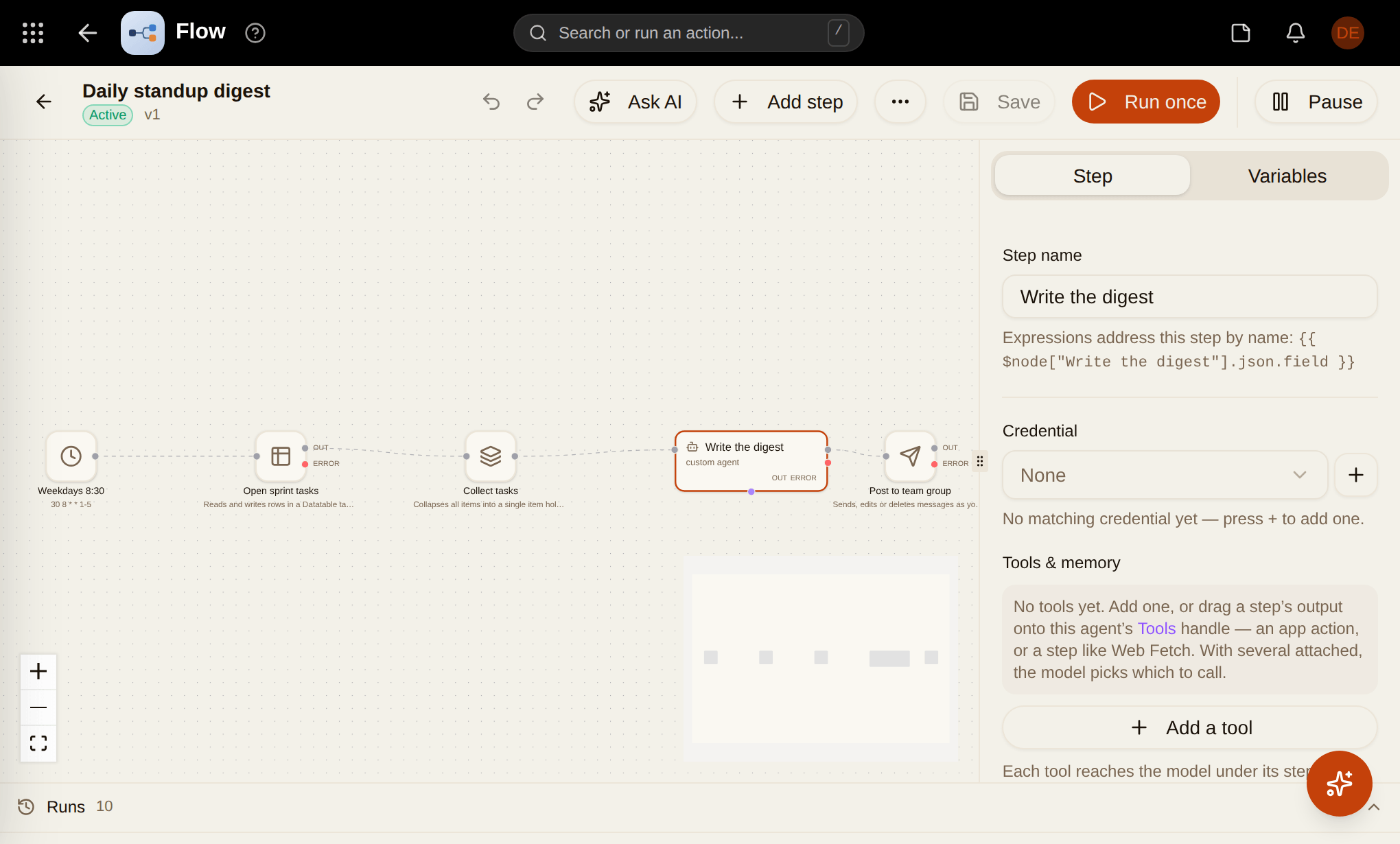Open the notes page icon
Screen dimensions: 1400x844
coord(1241,33)
